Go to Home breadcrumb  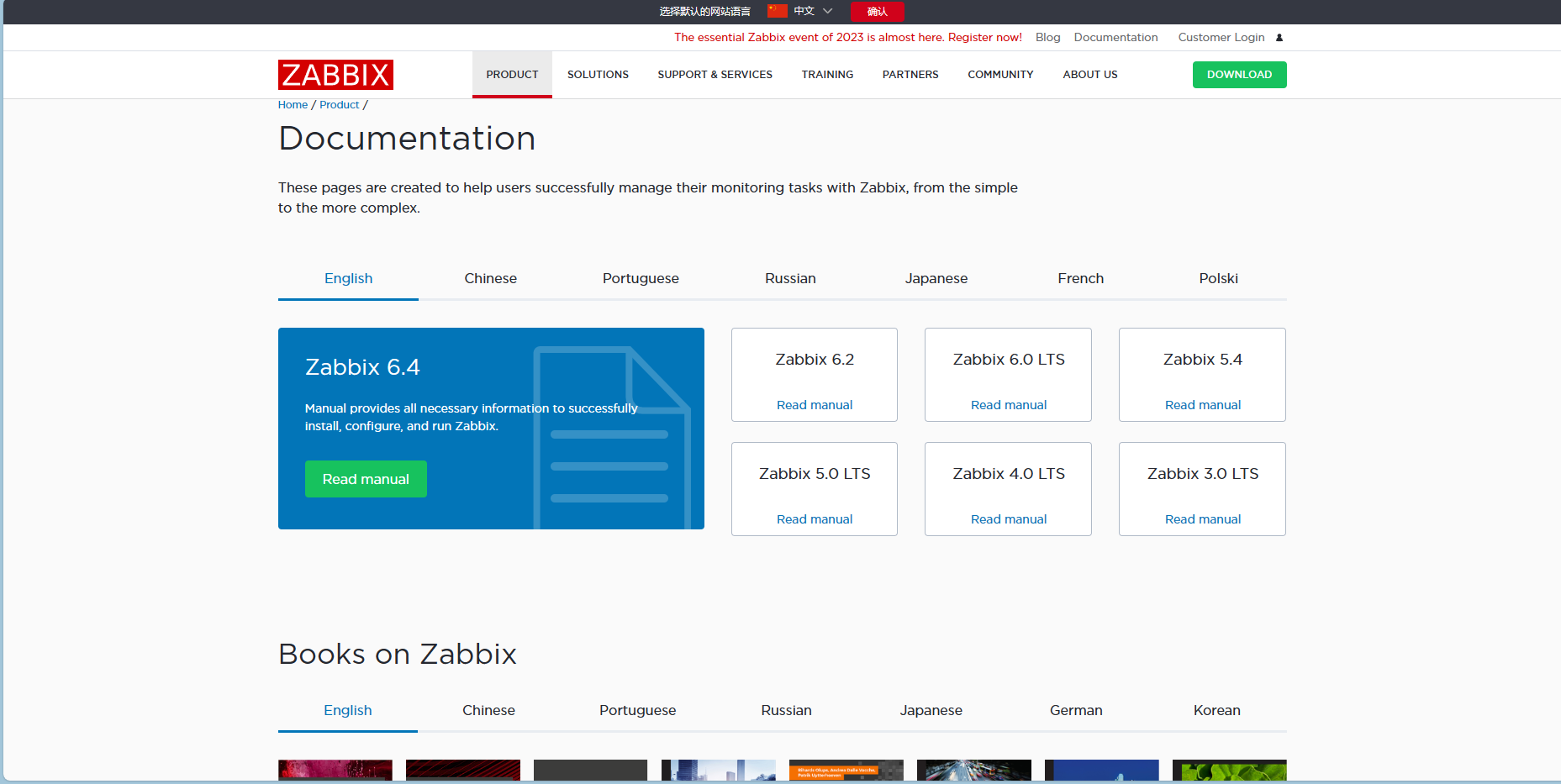[x=293, y=105]
